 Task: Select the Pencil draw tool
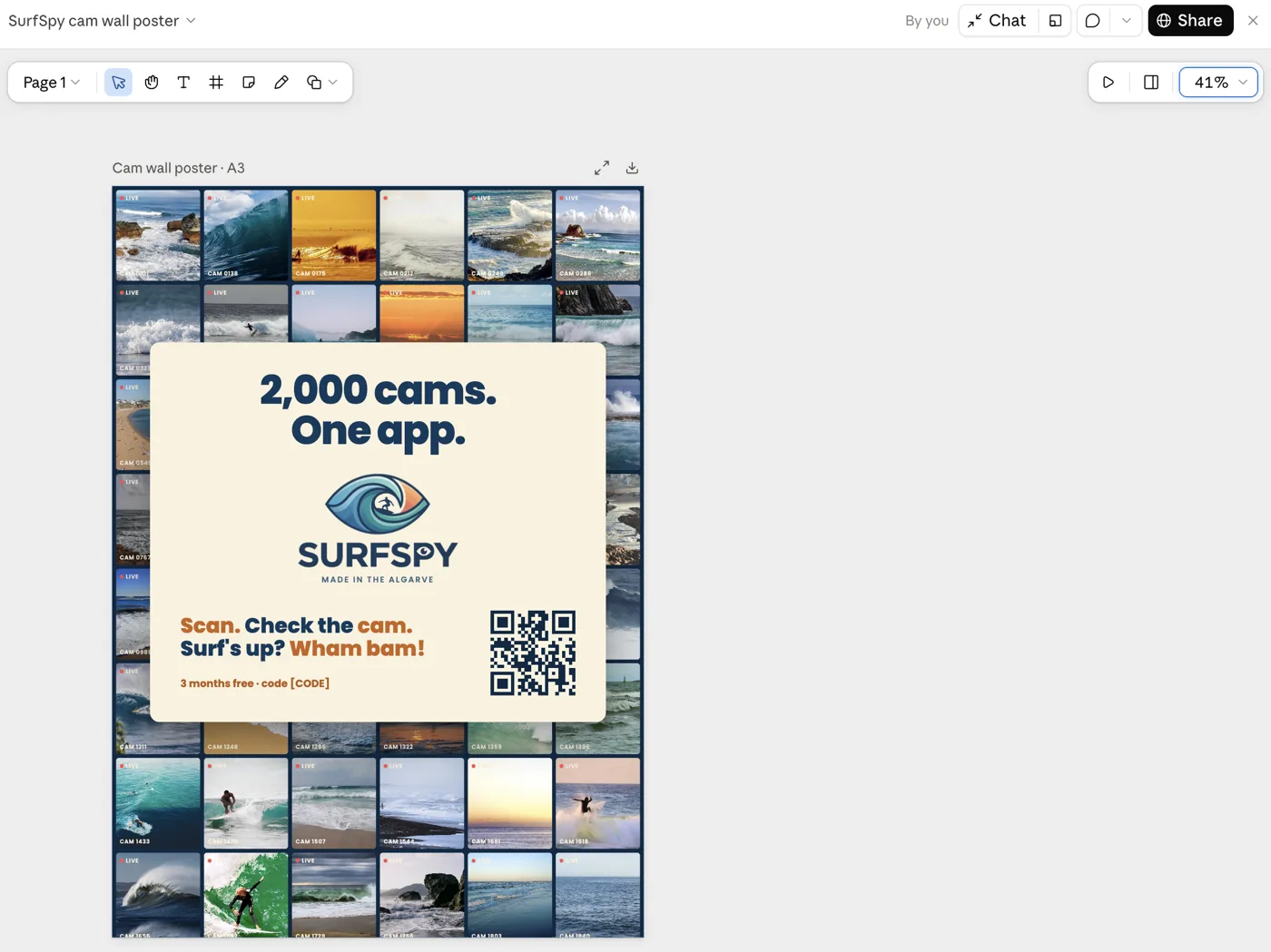pos(281,83)
